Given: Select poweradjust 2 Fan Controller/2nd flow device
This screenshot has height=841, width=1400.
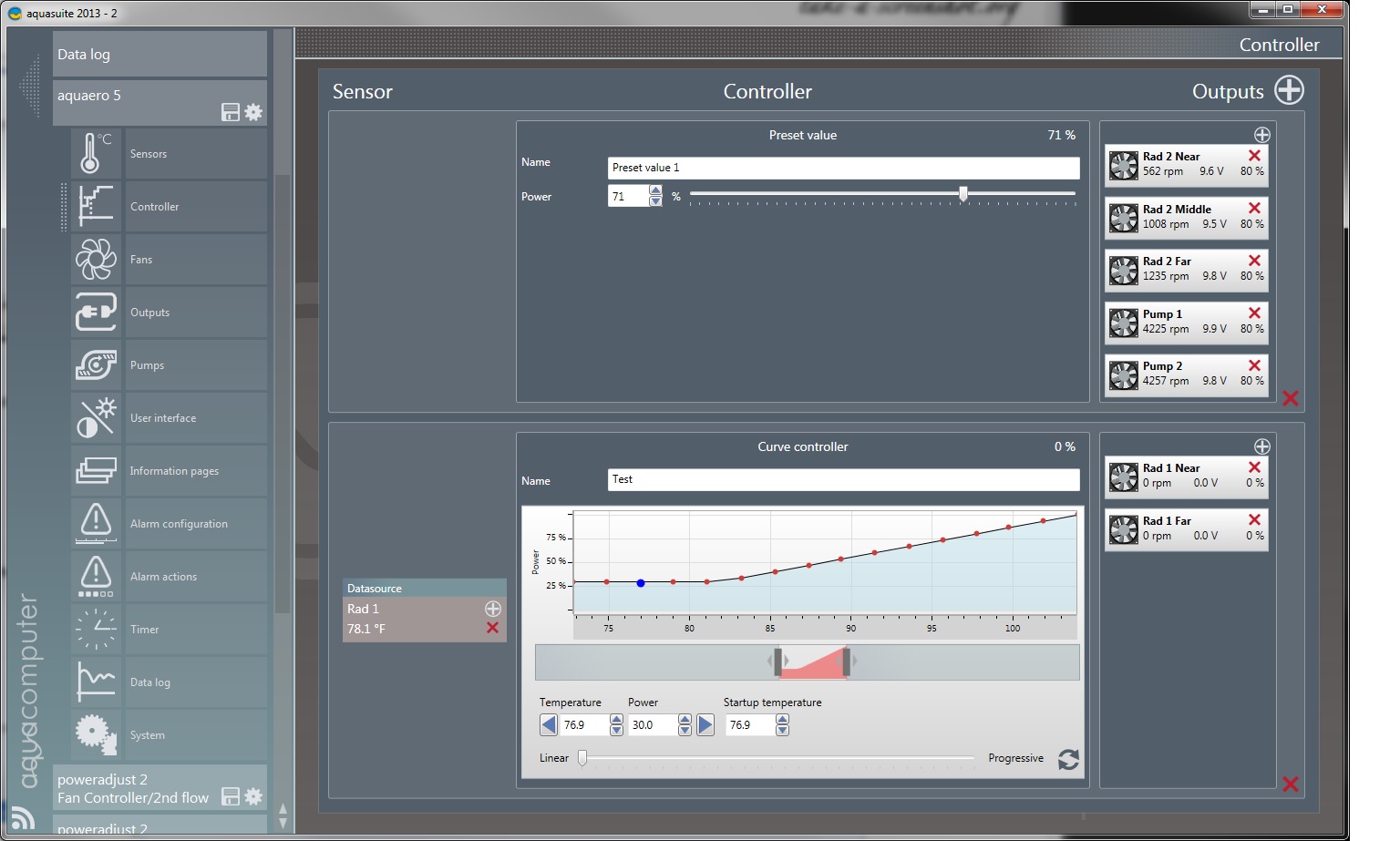Looking at the screenshot, I should coord(160,788).
